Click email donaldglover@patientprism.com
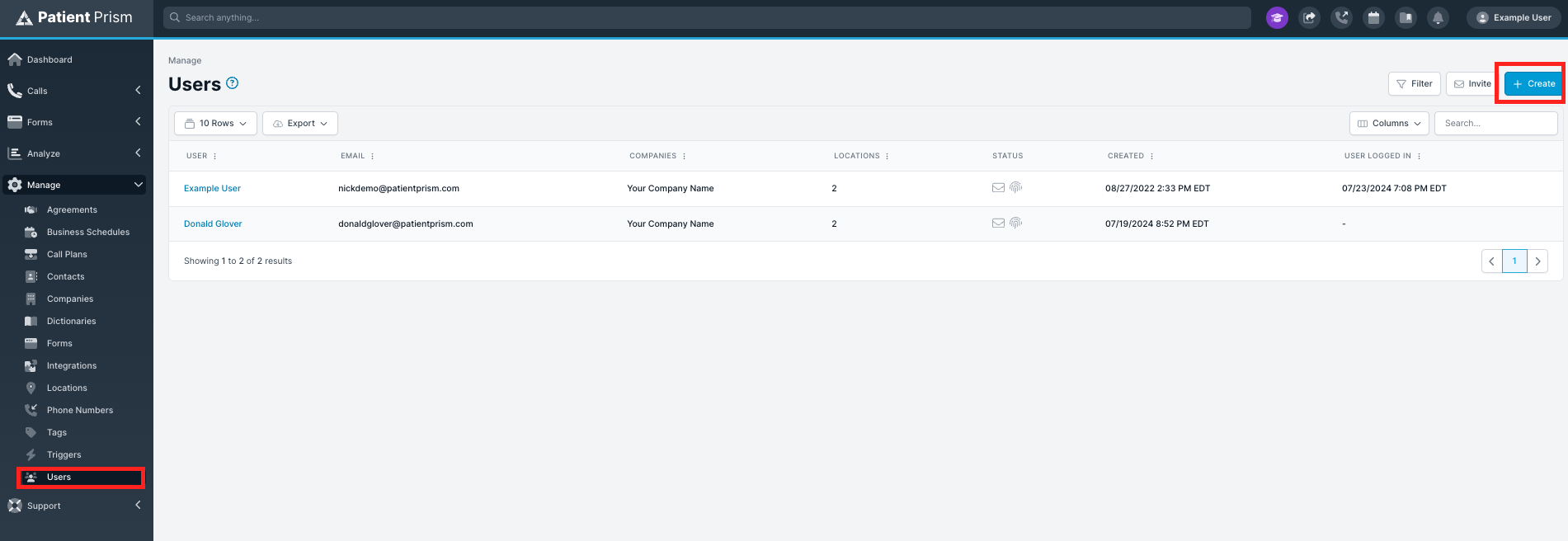The height and width of the screenshot is (541, 1568). [406, 223]
